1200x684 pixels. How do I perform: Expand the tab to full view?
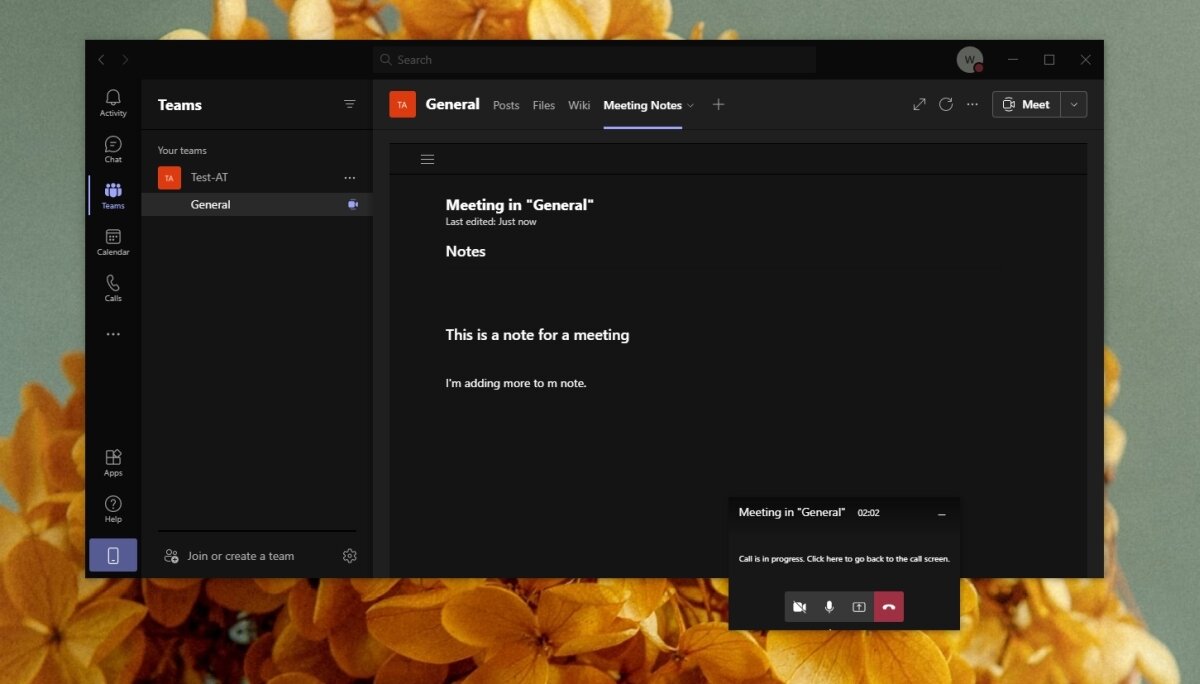tap(919, 104)
